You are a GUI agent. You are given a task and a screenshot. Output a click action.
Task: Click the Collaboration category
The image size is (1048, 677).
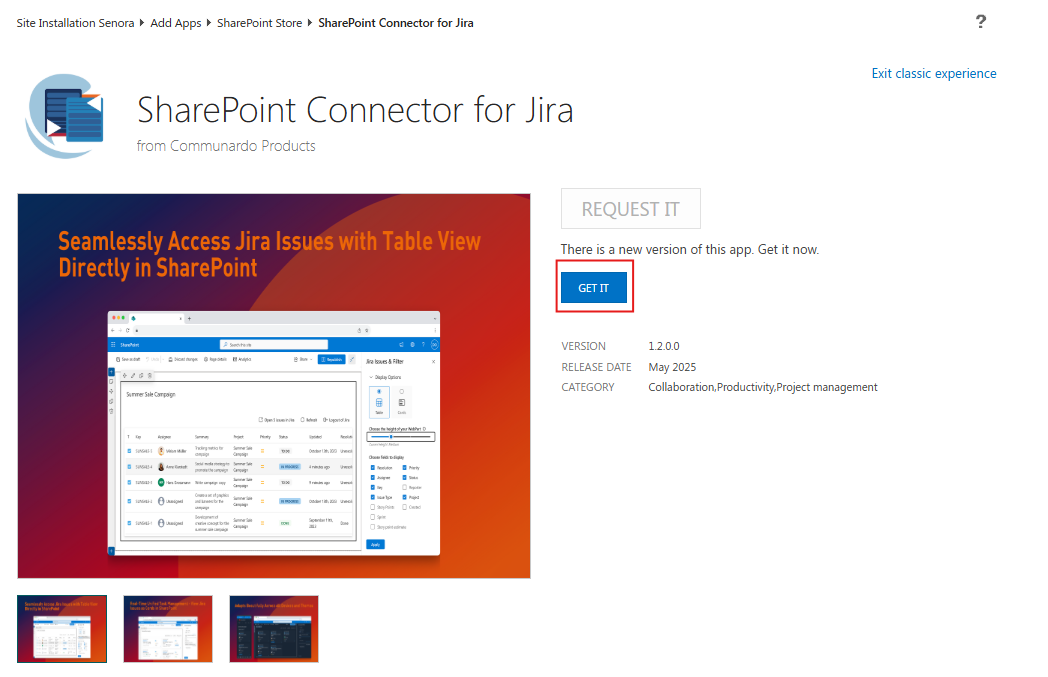[680, 387]
